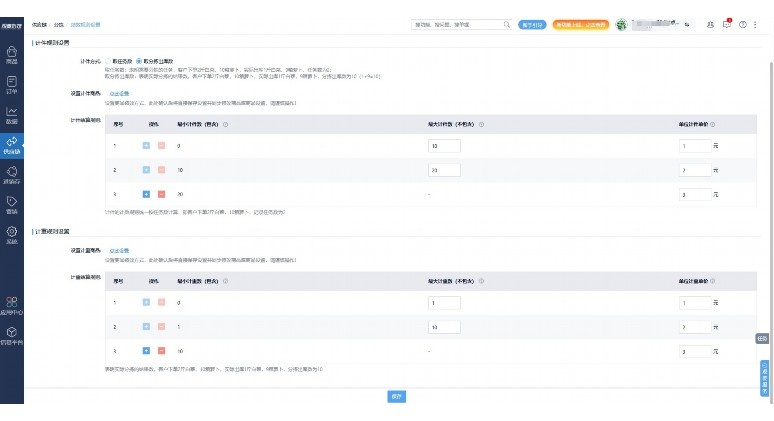The height and width of the screenshot is (421, 774).
Task: Edit max piece-count field showing 20 in row 2
Action: [x=444, y=170]
